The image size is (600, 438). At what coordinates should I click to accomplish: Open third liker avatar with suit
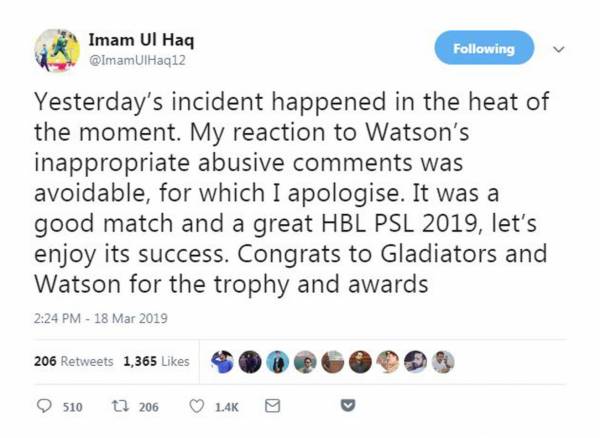pos(278,362)
